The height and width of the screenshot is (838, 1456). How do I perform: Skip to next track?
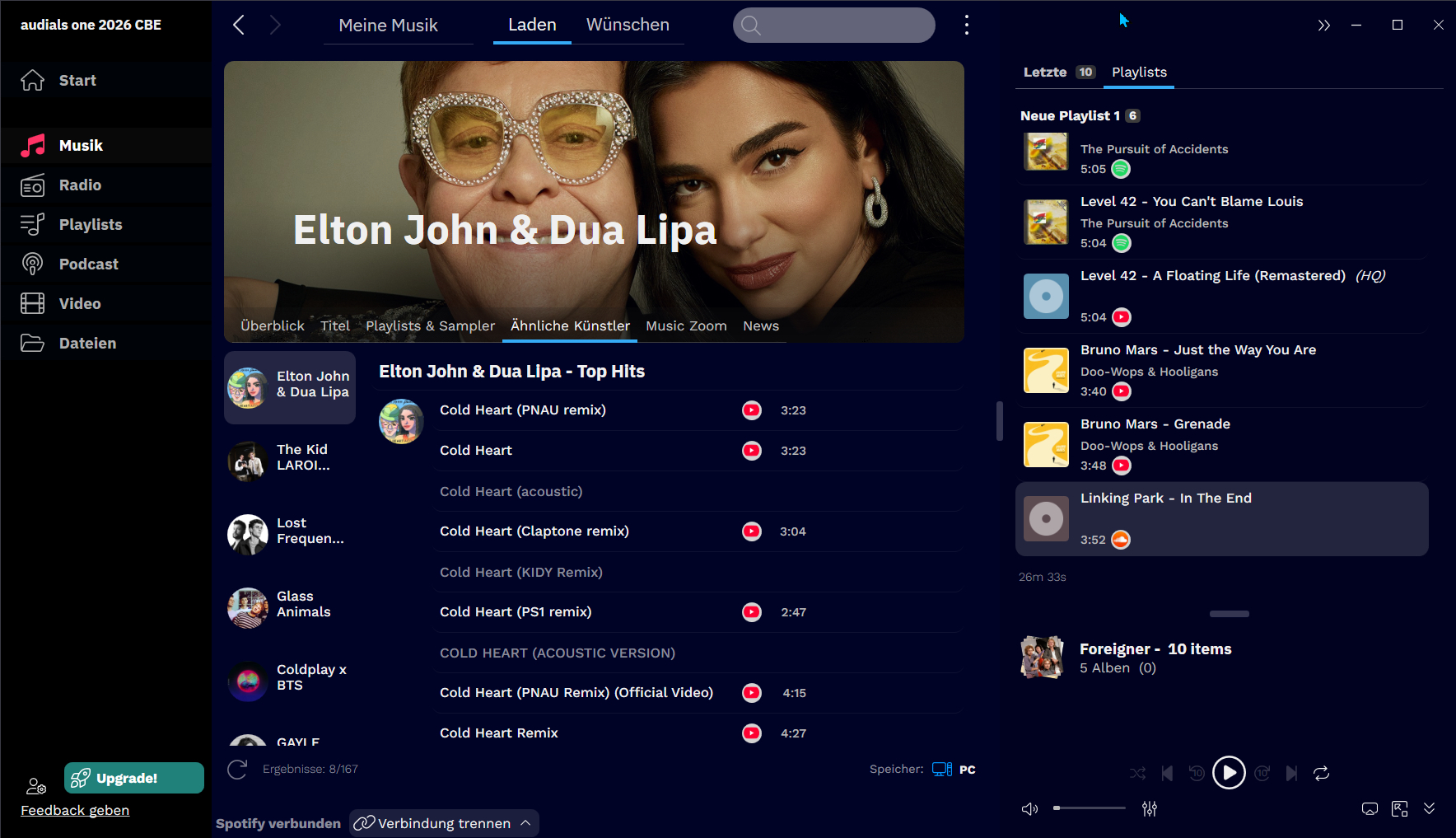tap(1291, 773)
